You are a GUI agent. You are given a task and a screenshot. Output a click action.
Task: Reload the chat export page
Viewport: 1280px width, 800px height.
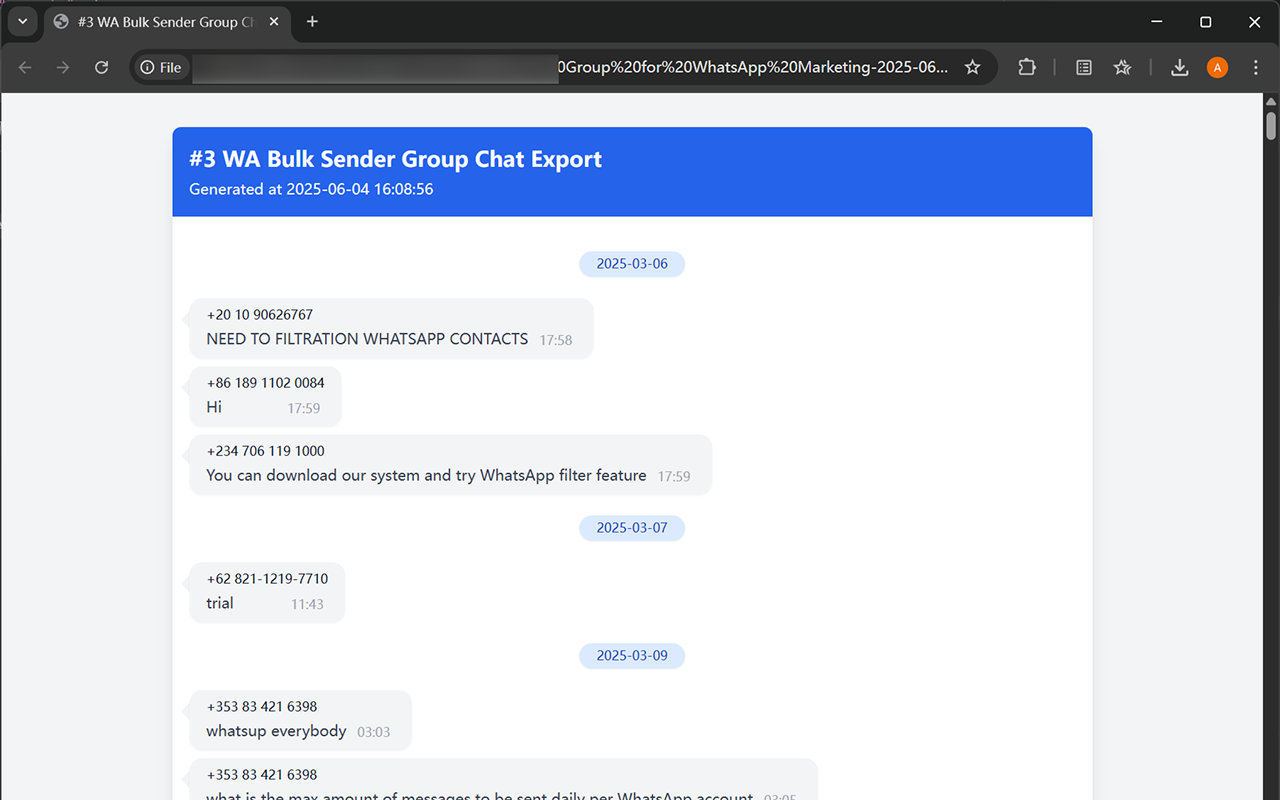point(101,67)
